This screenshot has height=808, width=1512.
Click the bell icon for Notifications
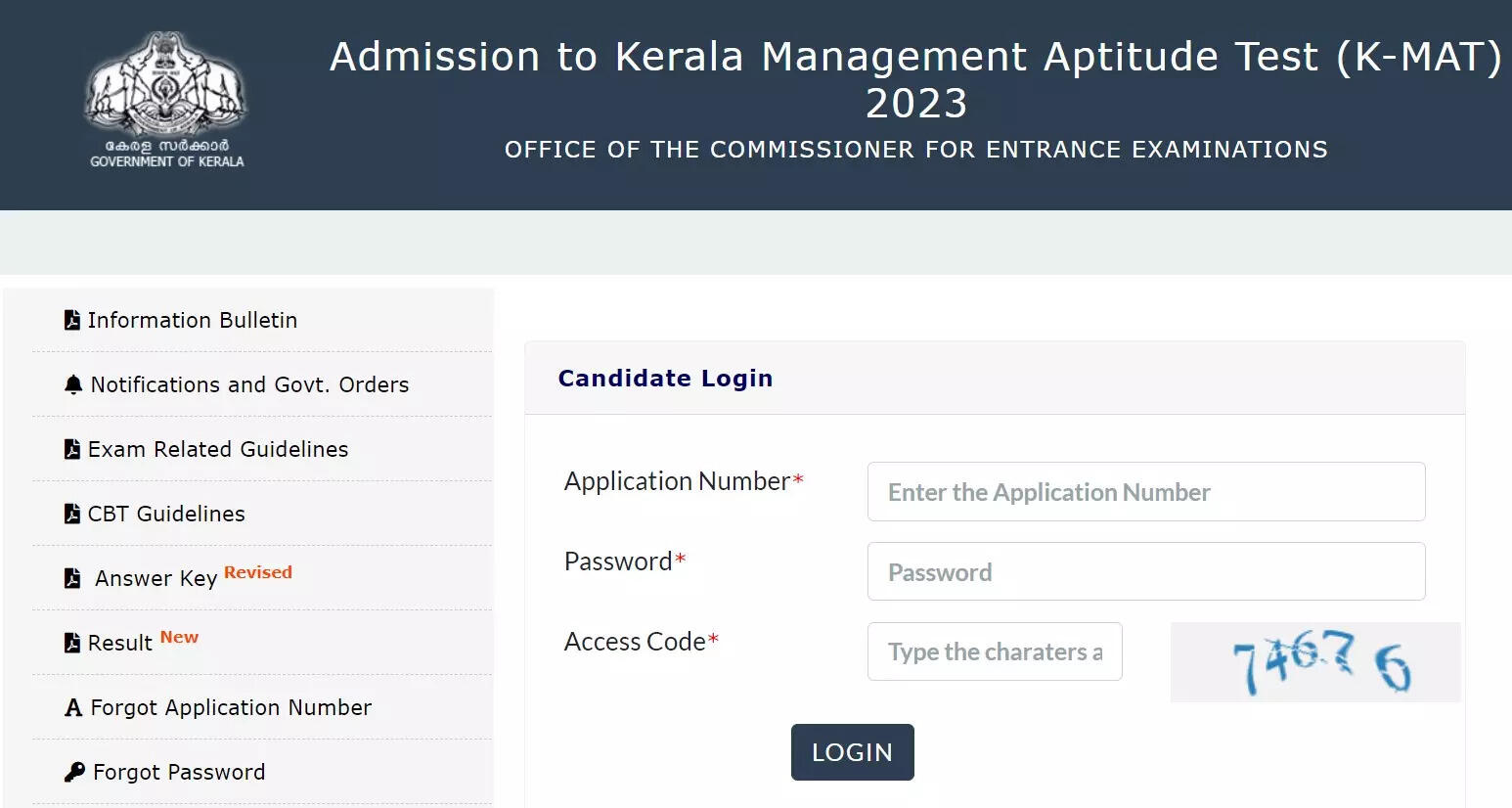[x=73, y=384]
